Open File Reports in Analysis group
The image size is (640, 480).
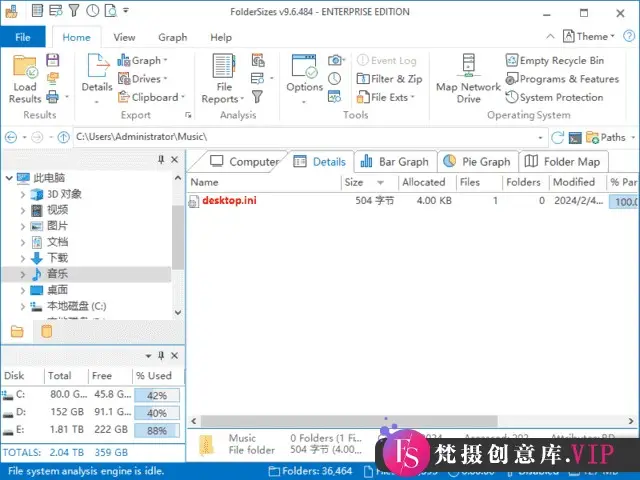pos(223,79)
